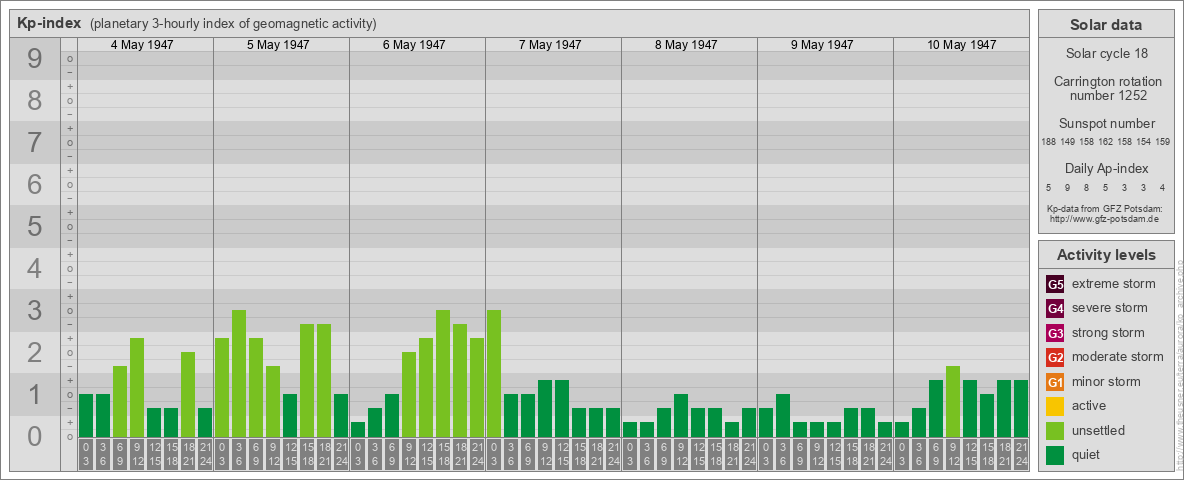Click the 9 May 3-6 hour bar
The height and width of the screenshot is (480, 1184).
pos(782,415)
